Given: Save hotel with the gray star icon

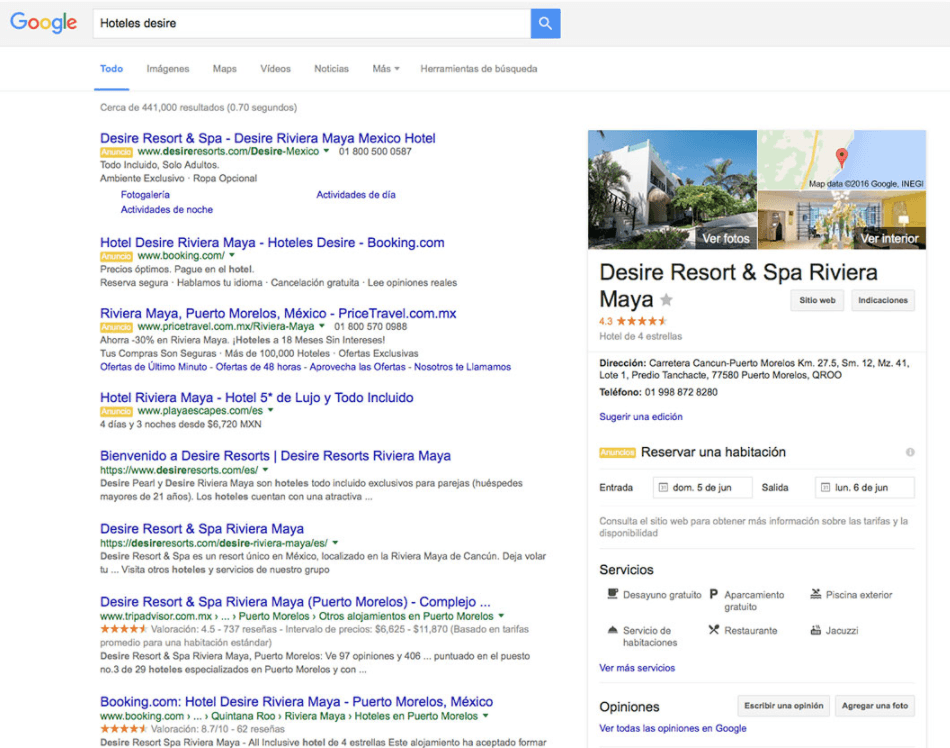Looking at the screenshot, I should [x=666, y=299].
